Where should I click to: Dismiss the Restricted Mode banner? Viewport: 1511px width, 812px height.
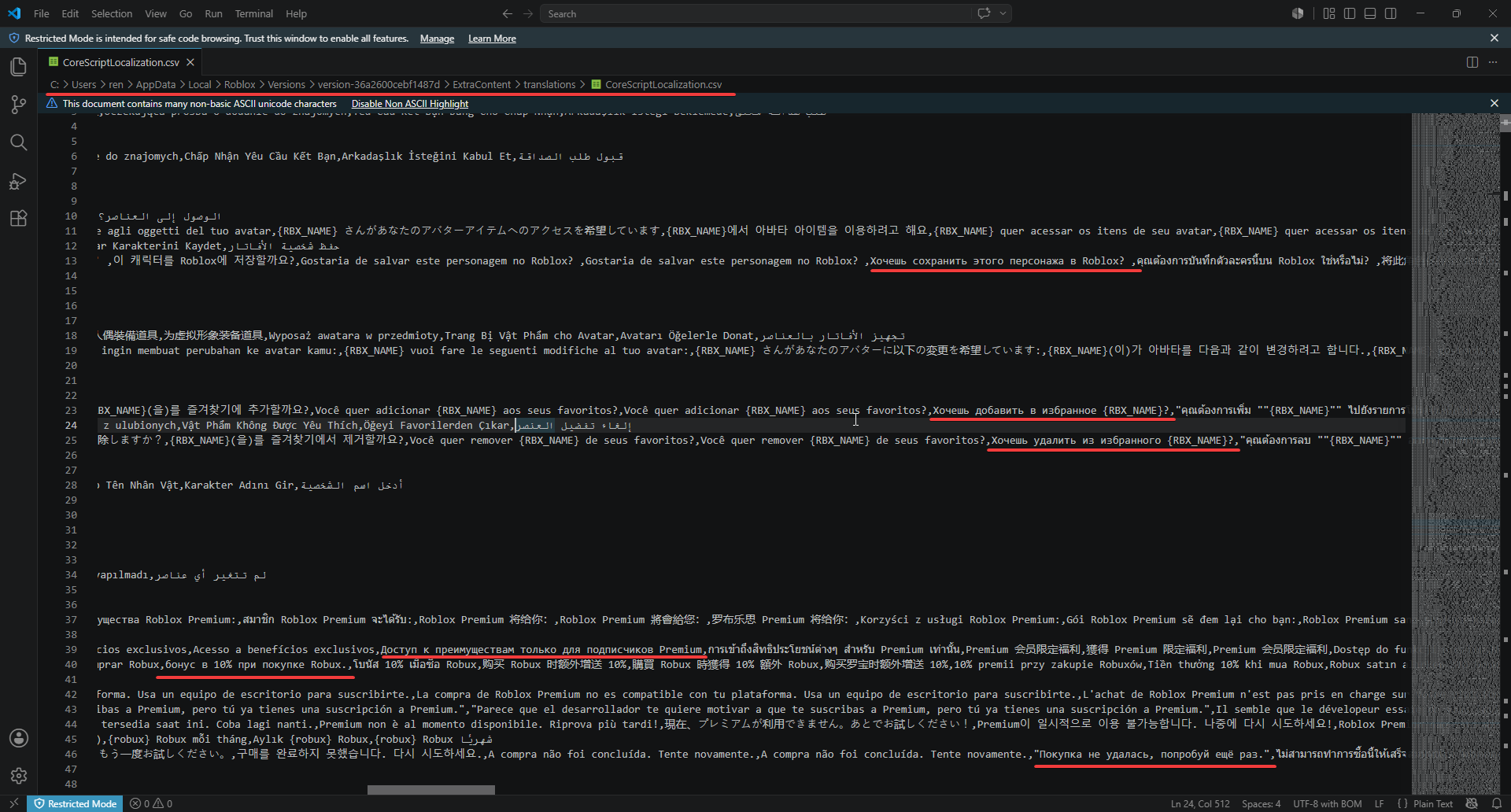tap(1494, 38)
